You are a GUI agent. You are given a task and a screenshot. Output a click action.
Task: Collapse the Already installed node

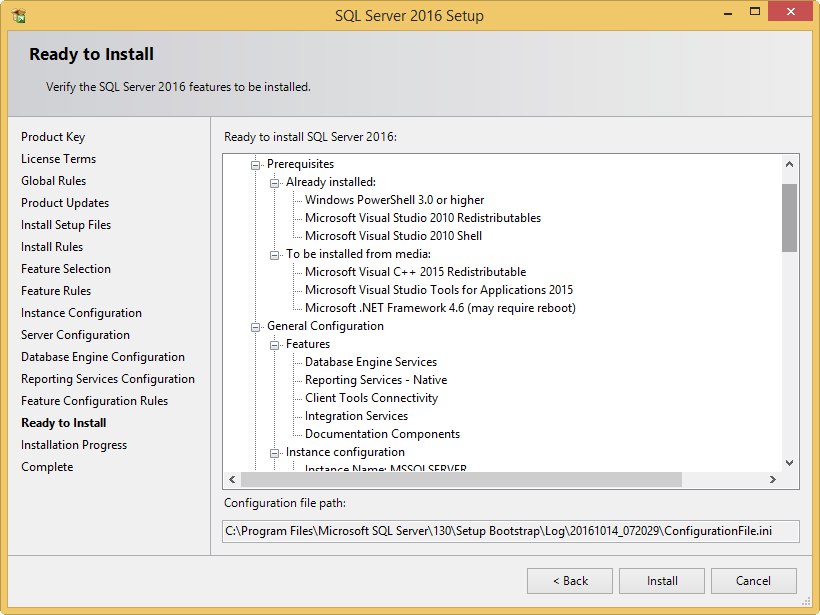275,183
